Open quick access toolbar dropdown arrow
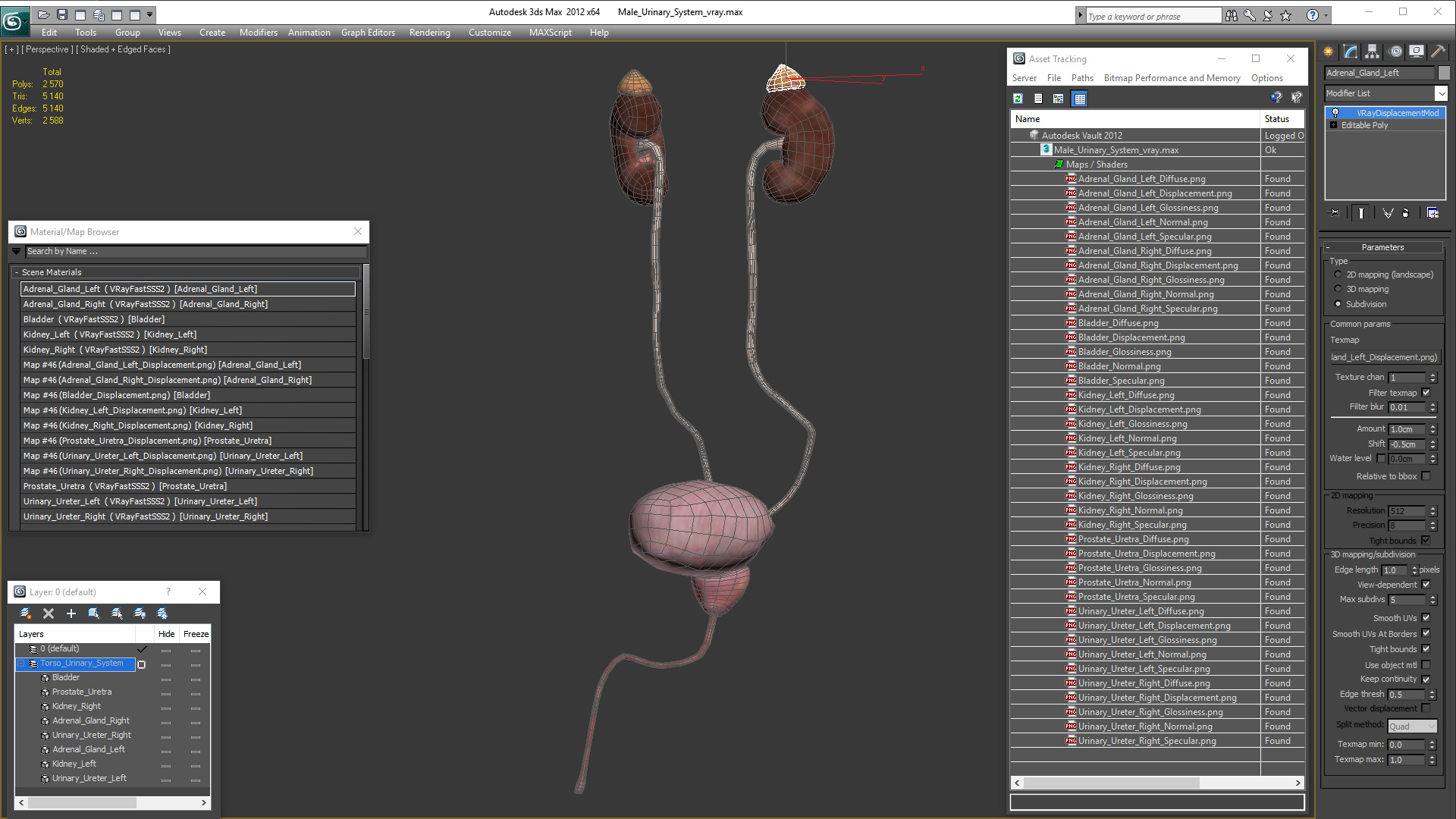The image size is (1456, 819). (x=150, y=14)
